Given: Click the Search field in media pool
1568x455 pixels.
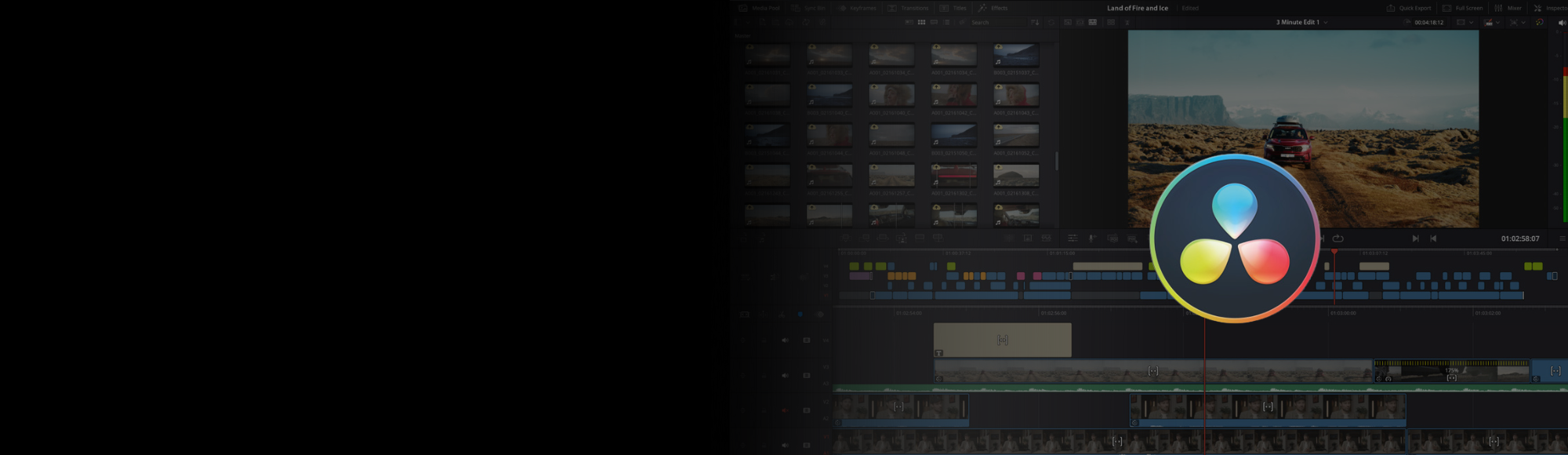Looking at the screenshot, I should pyautogui.click(x=996, y=23).
